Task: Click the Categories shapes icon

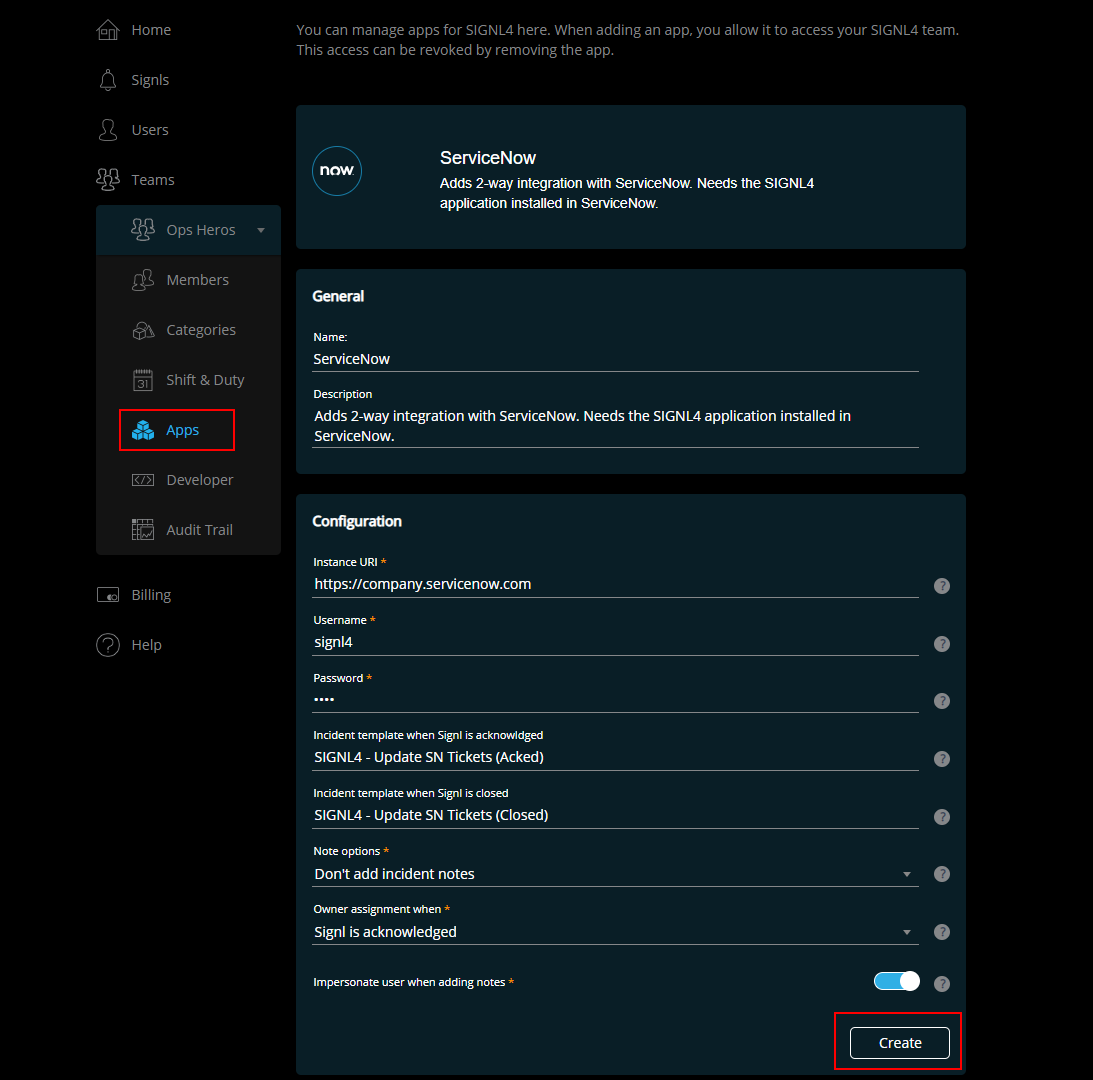Action: coord(143,330)
